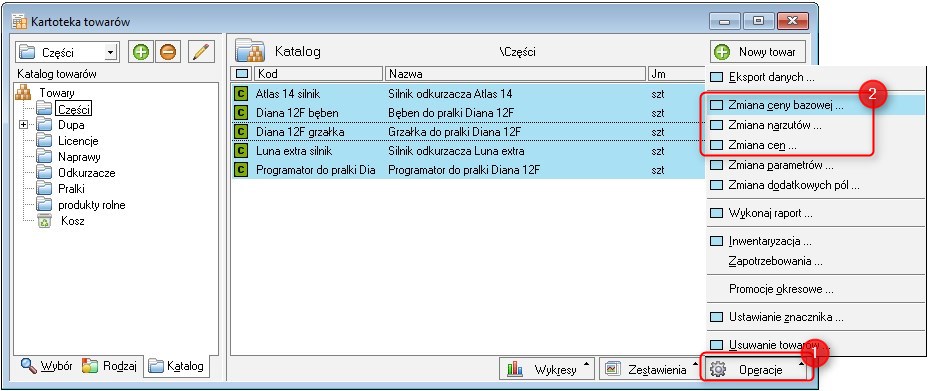Expand the Dupa folder tree node
929x391 pixels.
click(x=24, y=125)
